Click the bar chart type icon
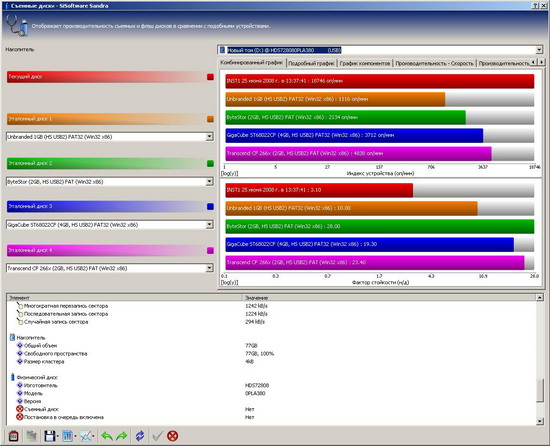Screen dimensions: 550x446 click(67, 436)
